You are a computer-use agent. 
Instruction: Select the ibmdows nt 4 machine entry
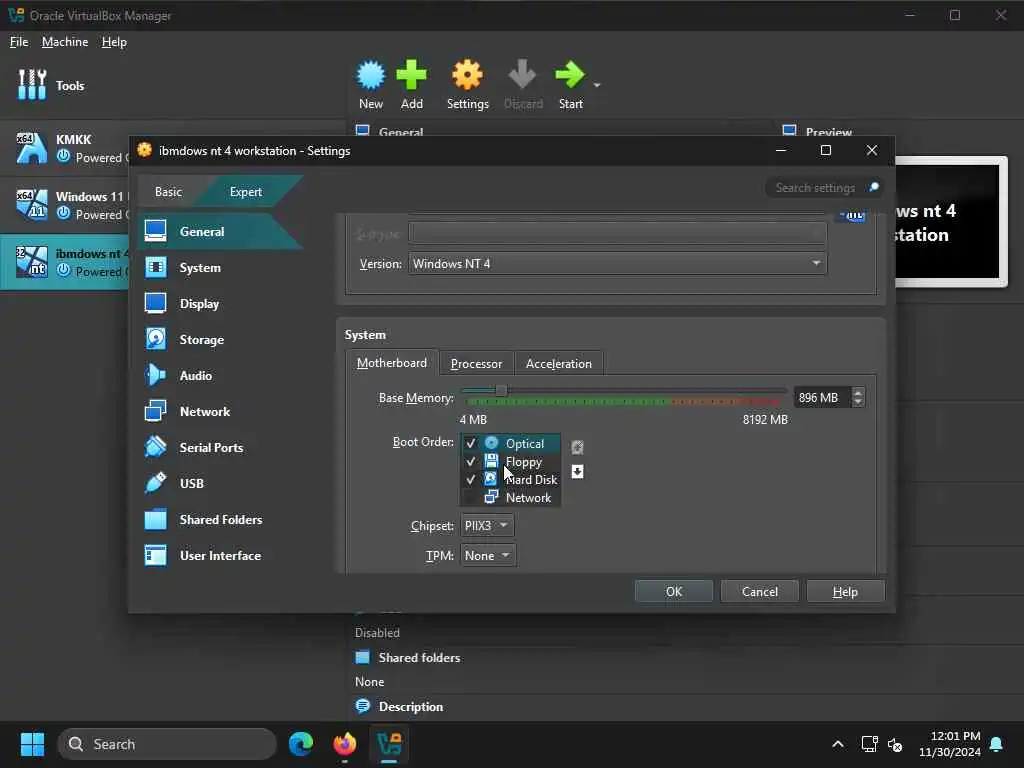point(65,261)
